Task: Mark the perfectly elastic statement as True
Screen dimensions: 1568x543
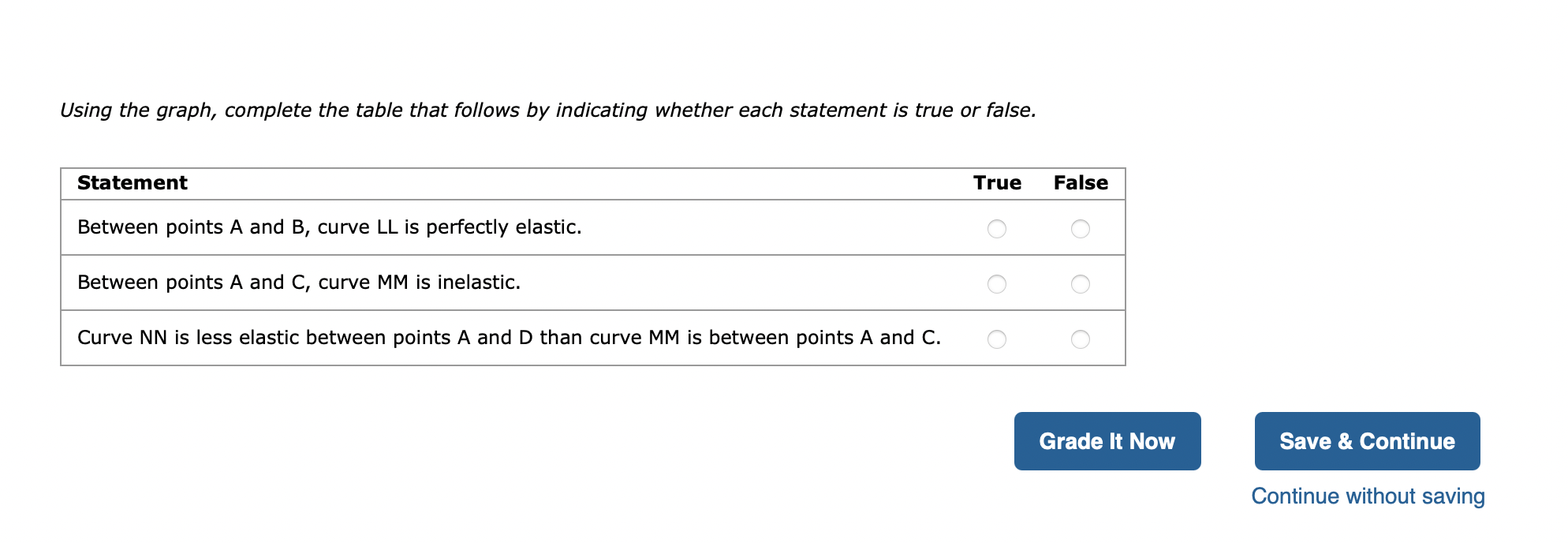Action: coord(997,229)
